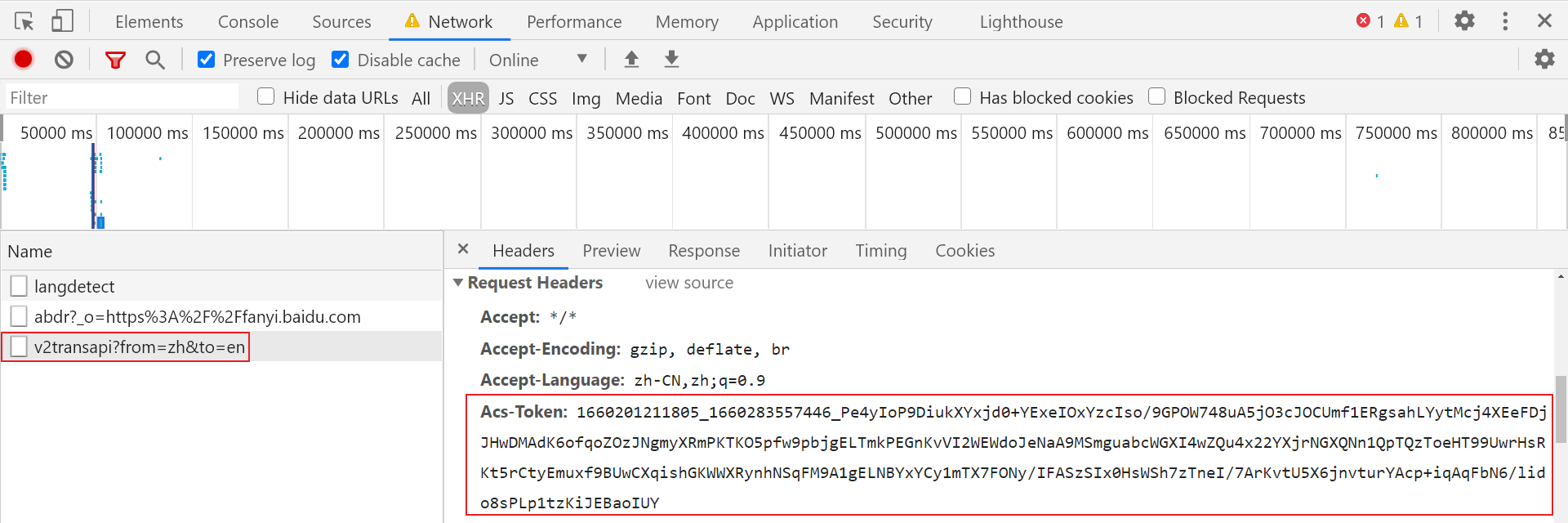Viewport: 1568px width, 523px height.
Task: Open network settings gear icon
Action: tap(1544, 60)
